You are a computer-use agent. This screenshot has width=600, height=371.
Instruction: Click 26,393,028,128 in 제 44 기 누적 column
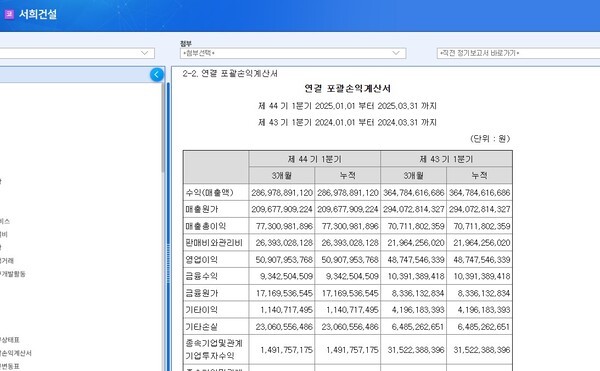tap(350, 243)
